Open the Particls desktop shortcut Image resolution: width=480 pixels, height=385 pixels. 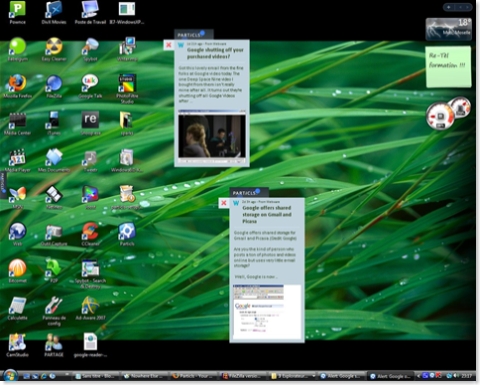pos(127,234)
